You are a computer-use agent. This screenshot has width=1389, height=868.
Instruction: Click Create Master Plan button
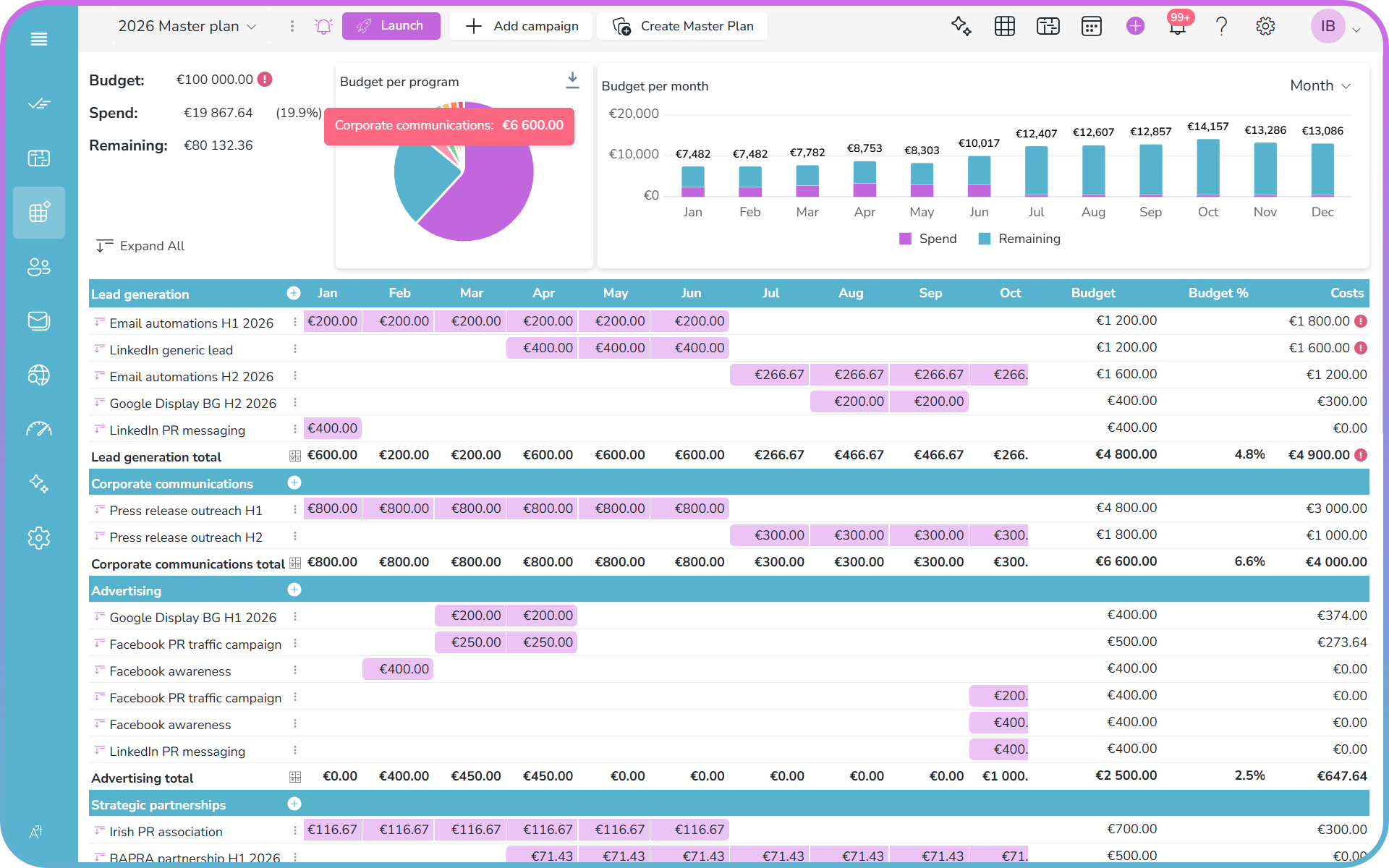click(x=682, y=26)
